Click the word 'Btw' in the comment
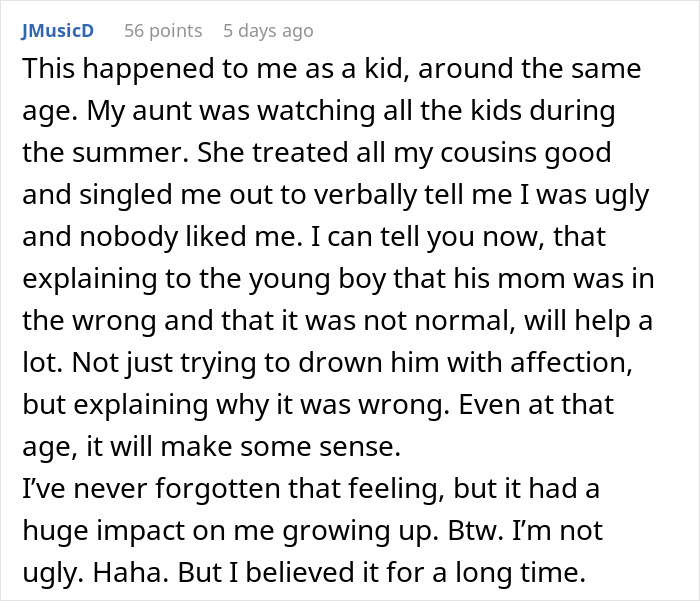700x601 pixels. [x=482, y=534]
